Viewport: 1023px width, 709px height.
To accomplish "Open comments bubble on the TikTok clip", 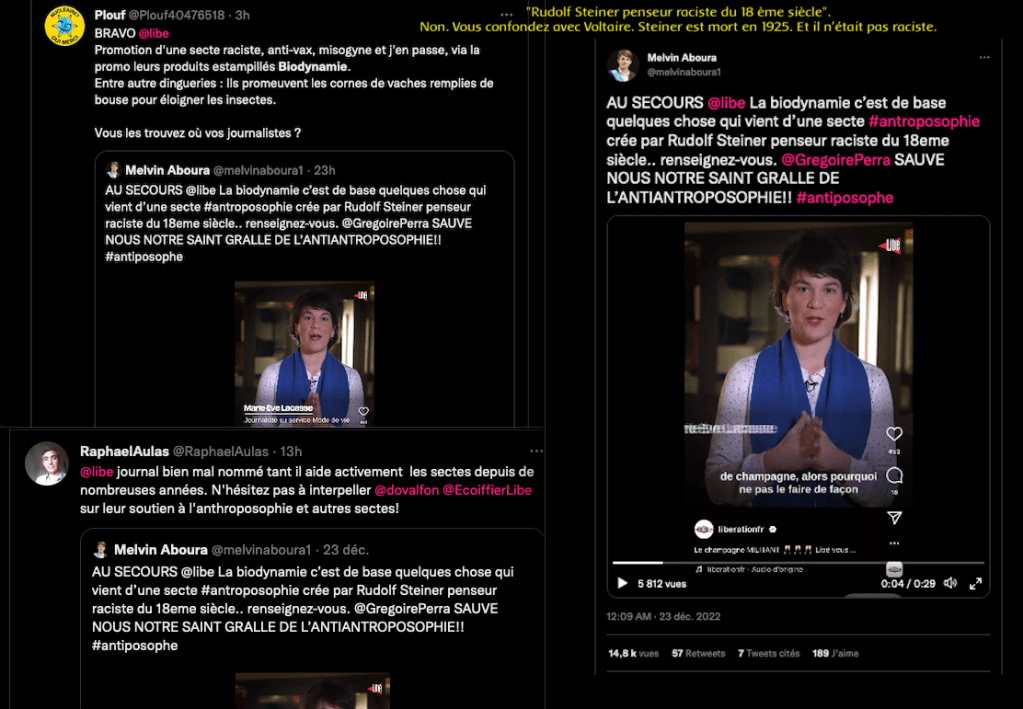I will click(894, 475).
